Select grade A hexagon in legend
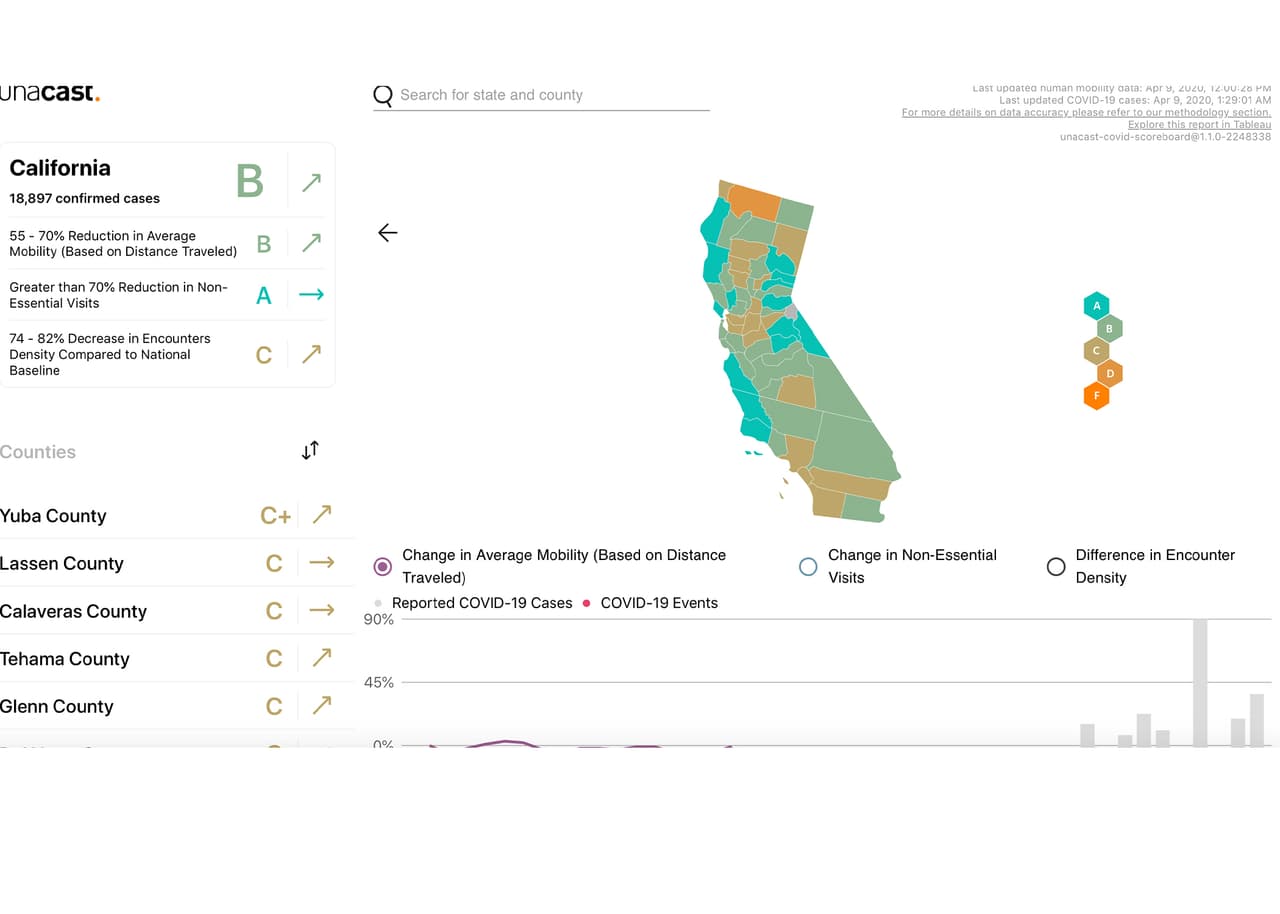The height and width of the screenshot is (914, 1280). [x=1096, y=306]
